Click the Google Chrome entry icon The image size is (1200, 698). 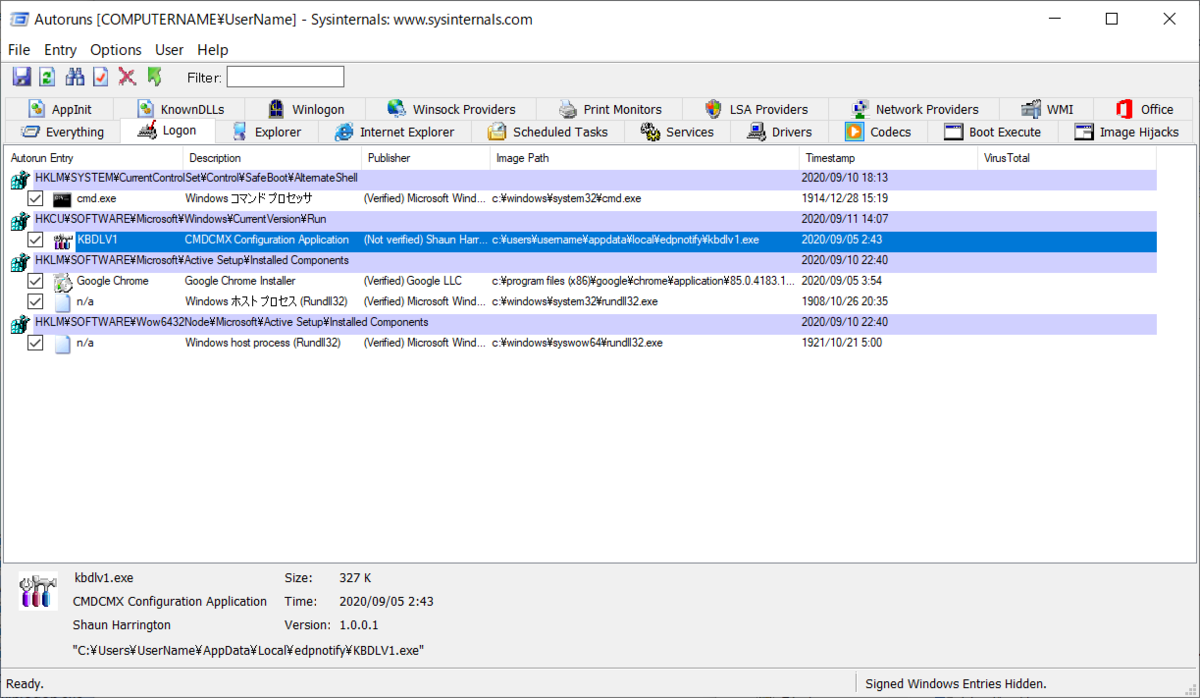62,281
